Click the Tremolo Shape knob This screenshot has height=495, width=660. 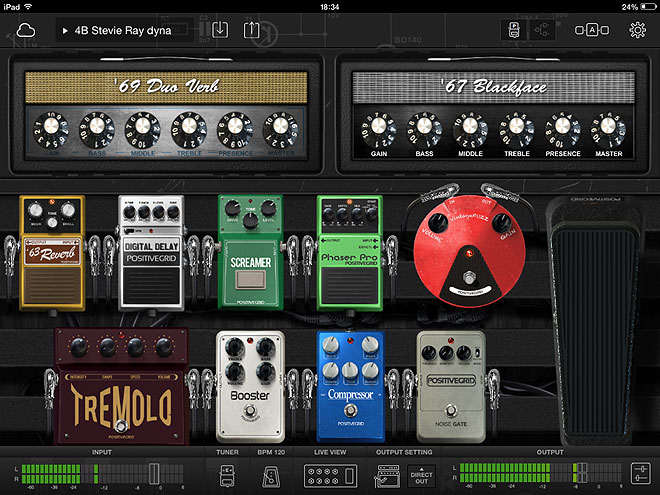click(x=107, y=348)
